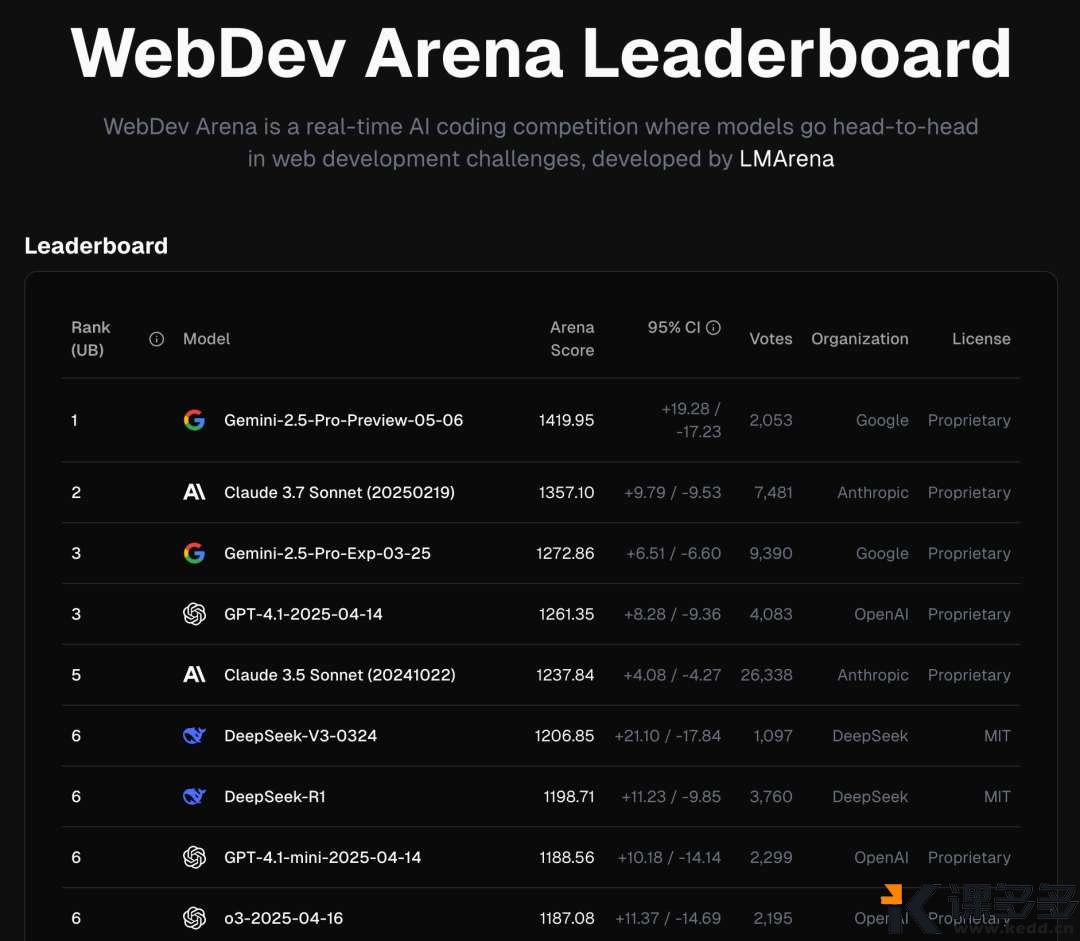Click the confidence interval +4.08 / -4.27
The image size is (1080, 941).
tap(672, 675)
